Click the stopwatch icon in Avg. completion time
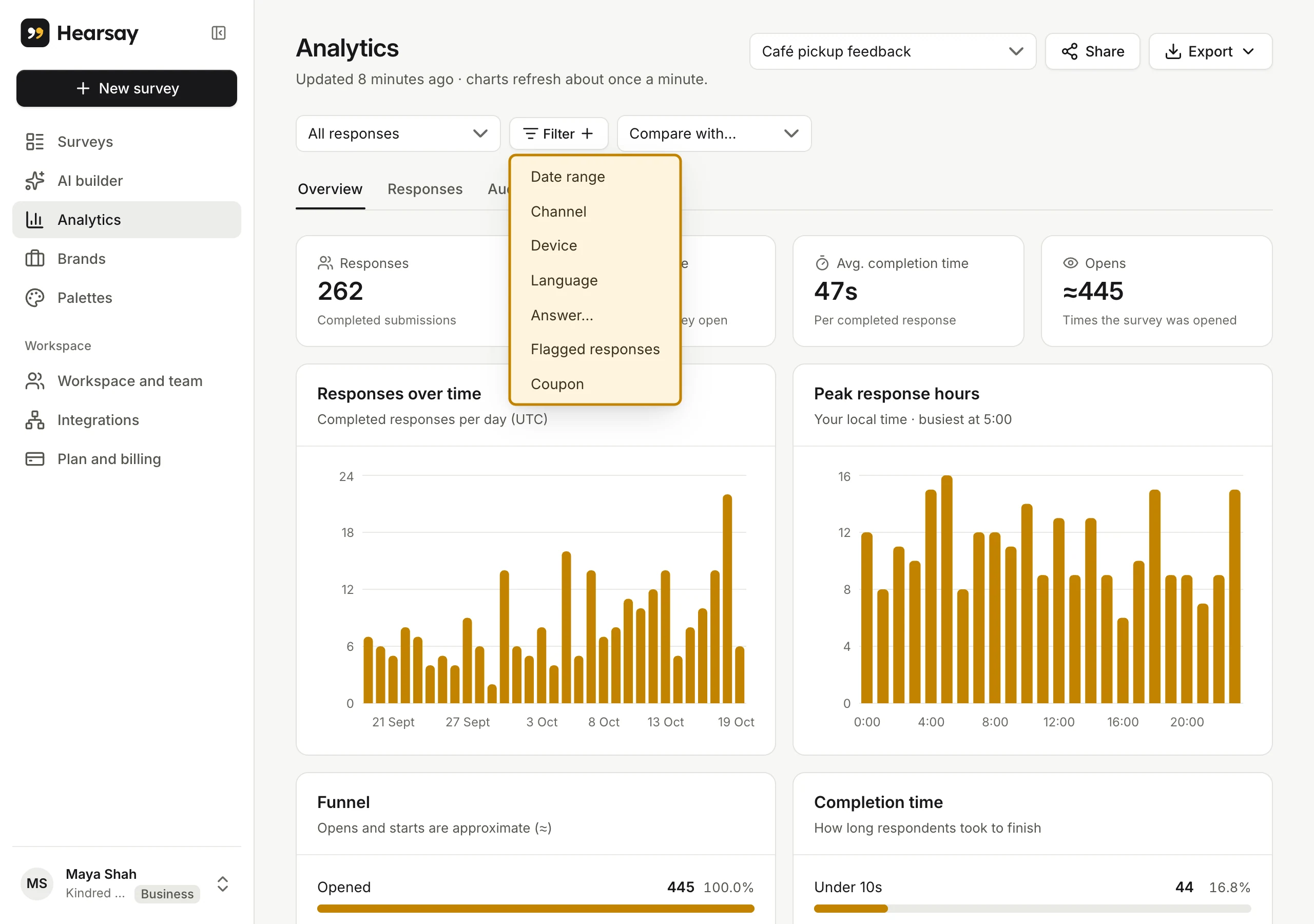This screenshot has width=1314, height=924. click(x=822, y=263)
